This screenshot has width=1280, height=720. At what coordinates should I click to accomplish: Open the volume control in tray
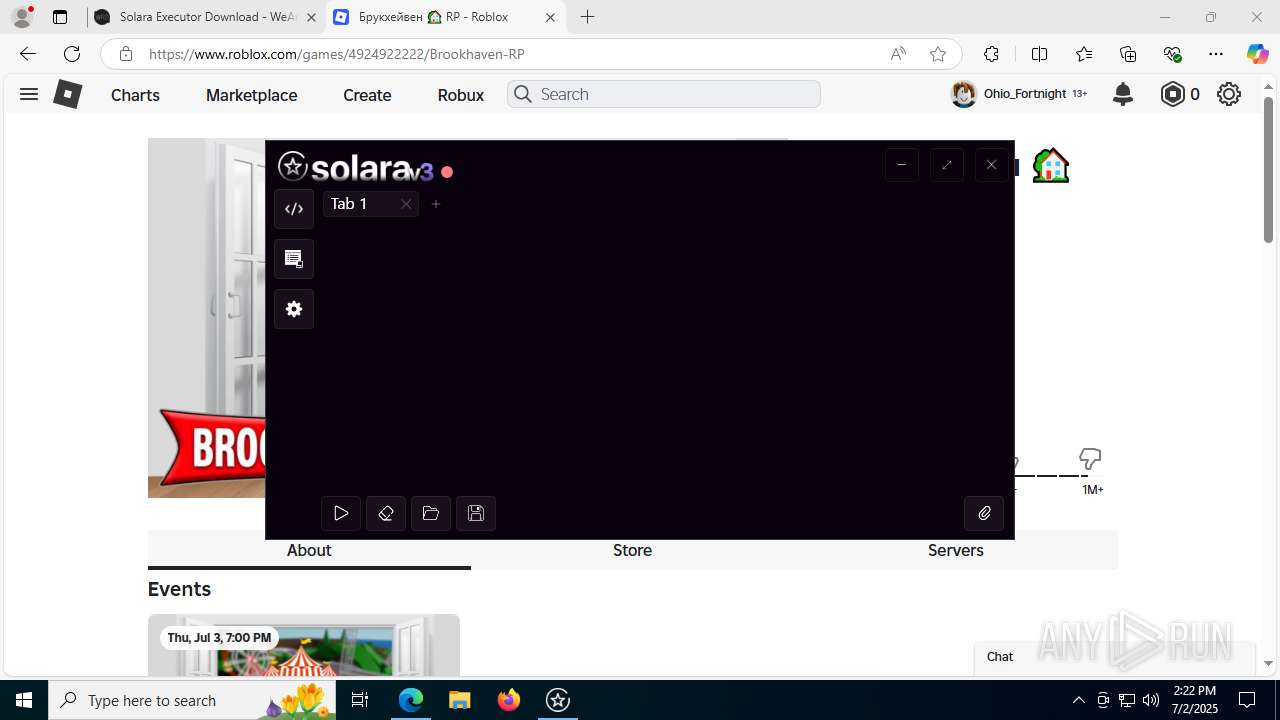tap(1151, 700)
